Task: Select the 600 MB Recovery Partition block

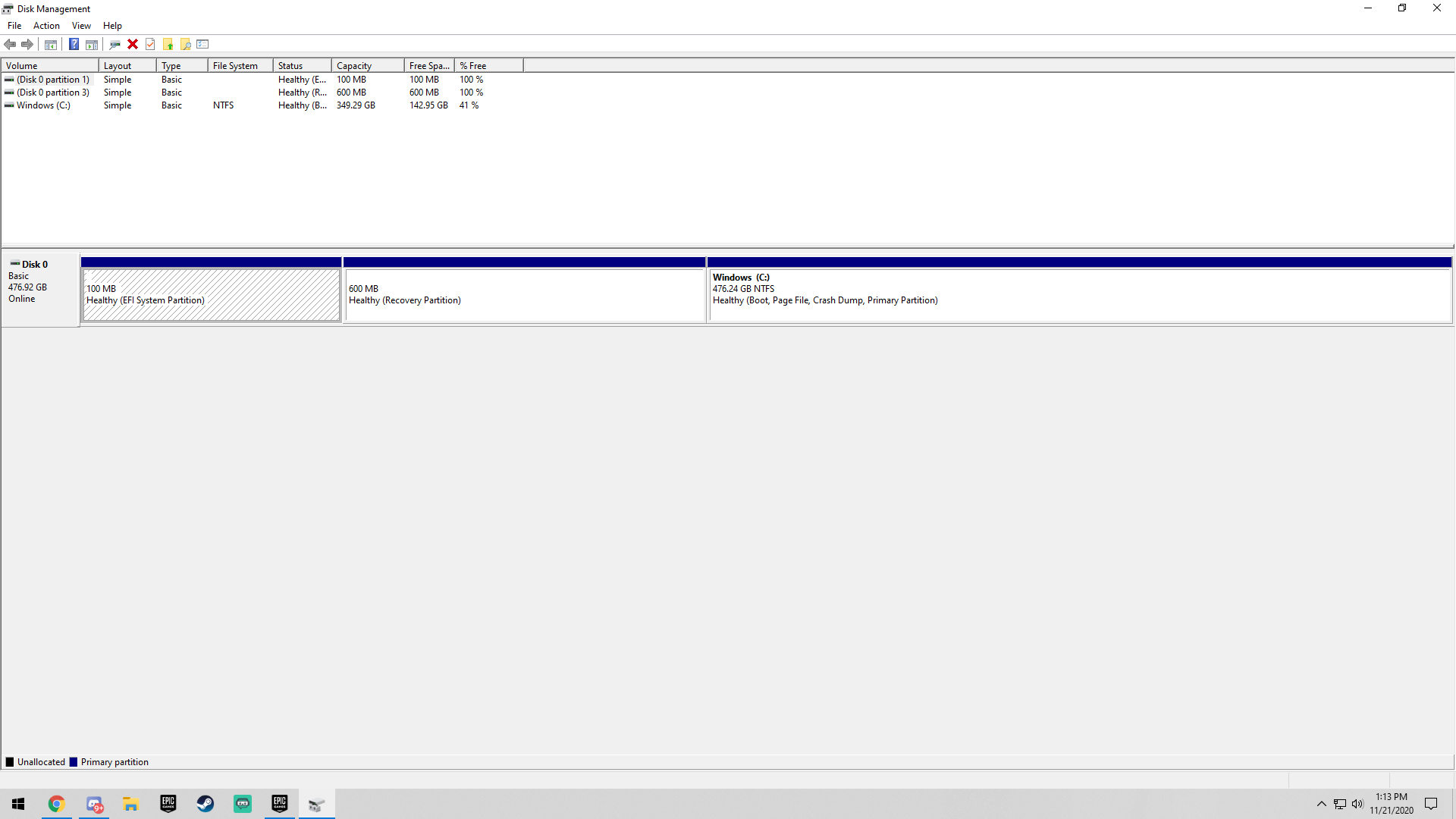Action: [524, 295]
